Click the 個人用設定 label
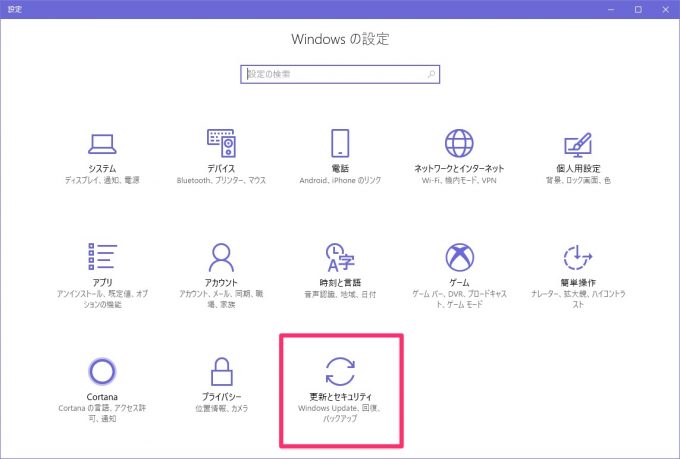Screen dimensions: 680x459 [578, 168]
